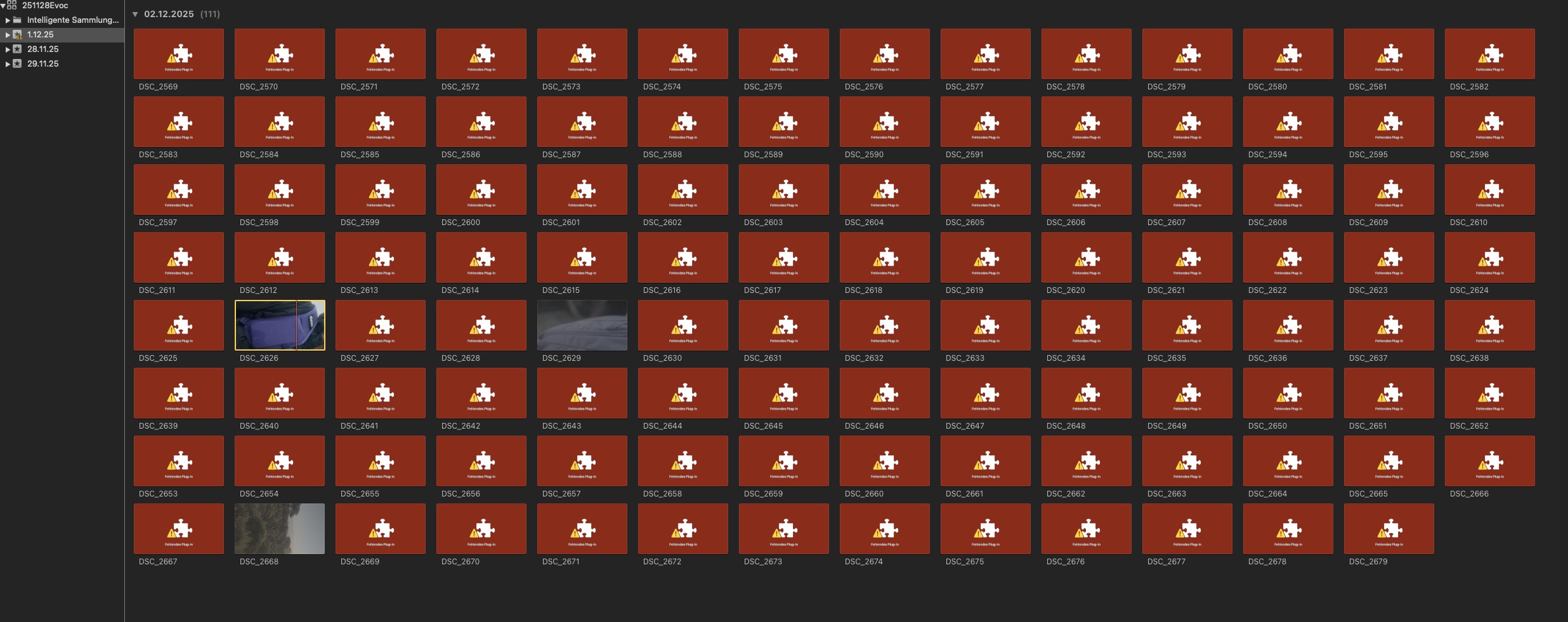The image size is (1568, 622).
Task: Click the 251128Evoc library icon
Action: (12, 5)
